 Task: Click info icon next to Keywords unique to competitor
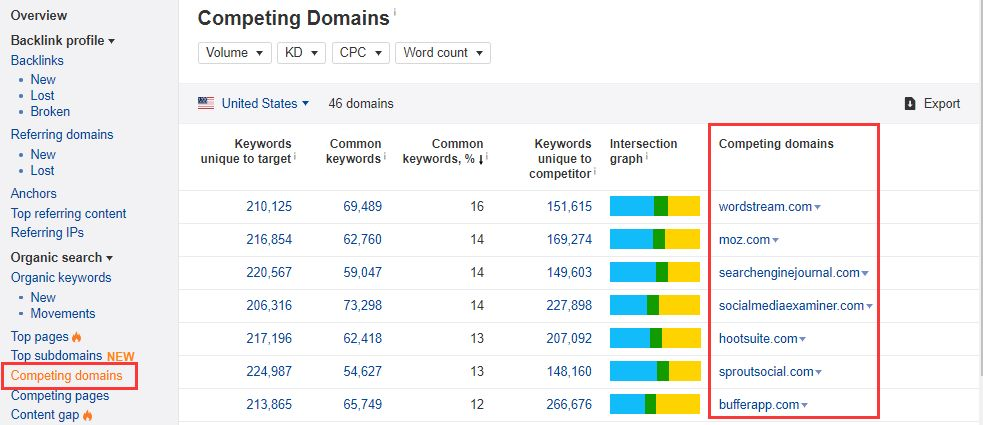click(x=594, y=170)
